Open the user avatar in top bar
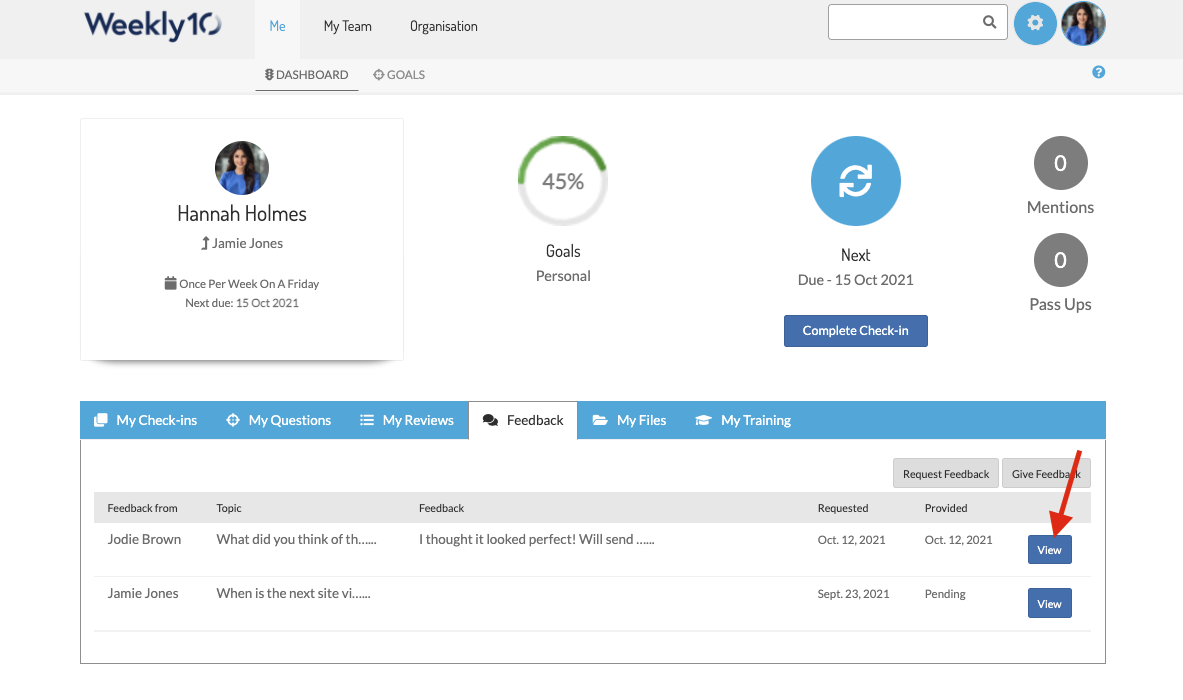1183x700 pixels. coord(1083,23)
